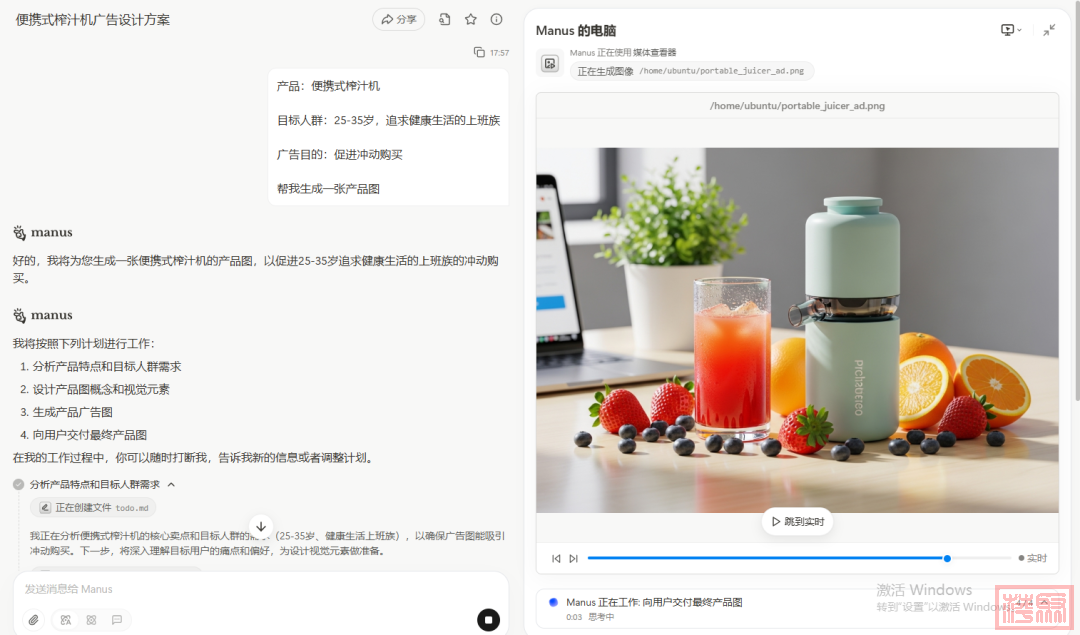Stop the running task with the black button
Viewport: 1080px width, 635px height.
click(x=488, y=620)
